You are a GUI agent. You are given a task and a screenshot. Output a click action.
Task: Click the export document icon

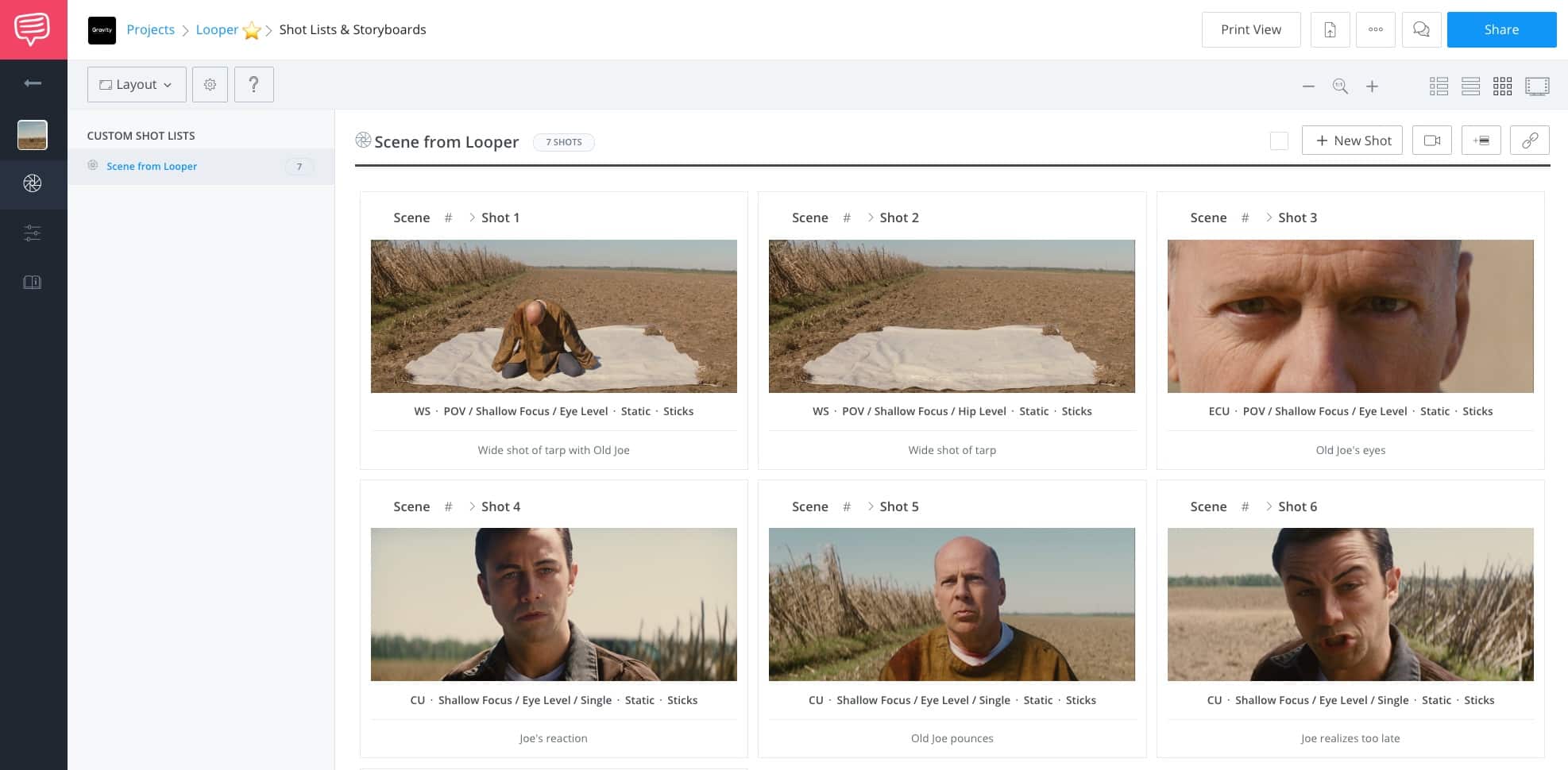[x=1330, y=29]
